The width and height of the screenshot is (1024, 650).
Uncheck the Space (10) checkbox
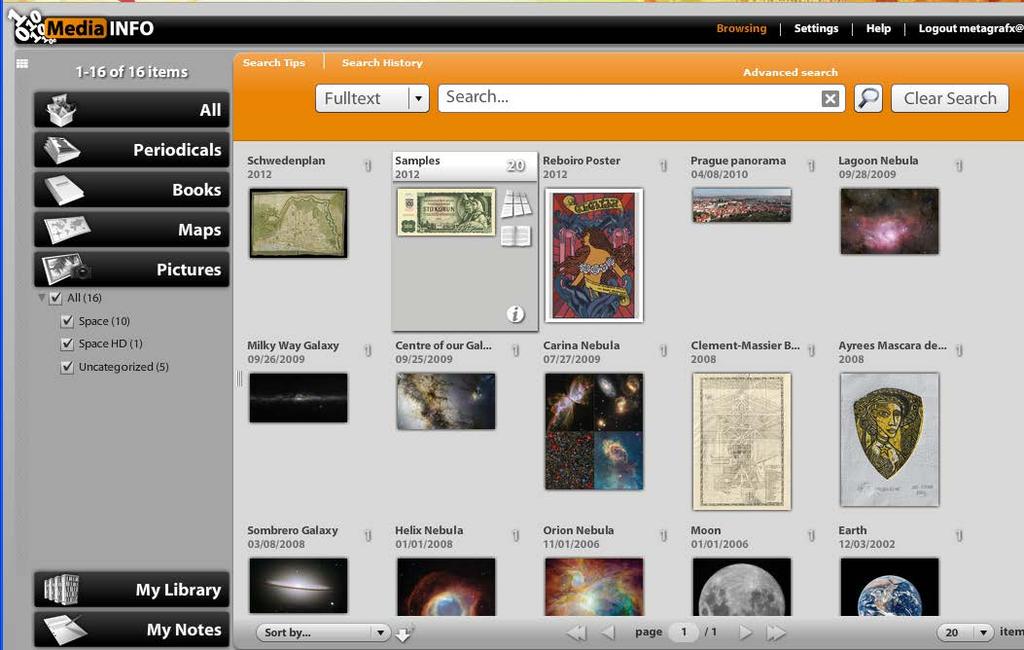(x=67, y=321)
